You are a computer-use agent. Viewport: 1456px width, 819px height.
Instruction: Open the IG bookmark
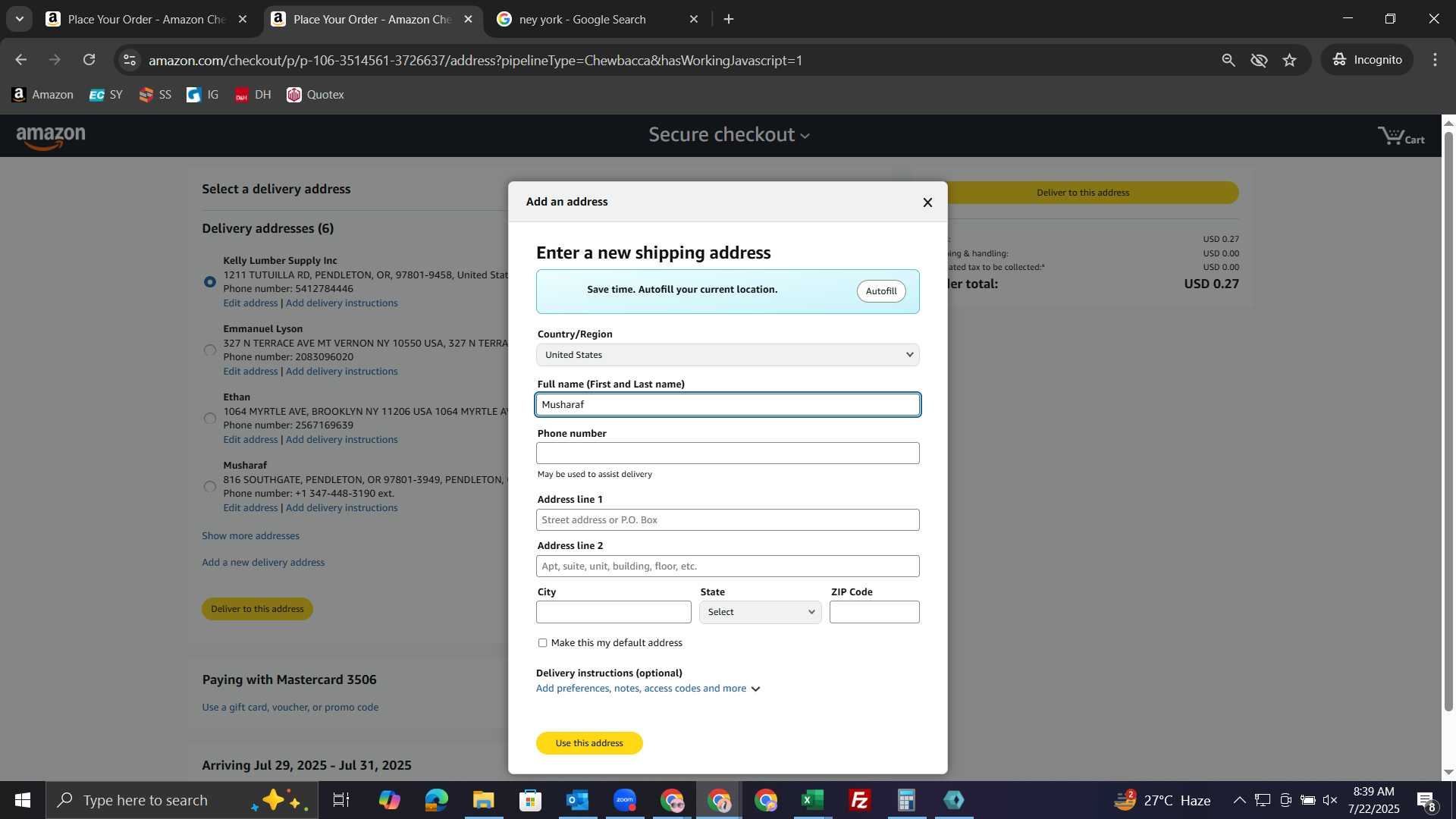click(202, 95)
